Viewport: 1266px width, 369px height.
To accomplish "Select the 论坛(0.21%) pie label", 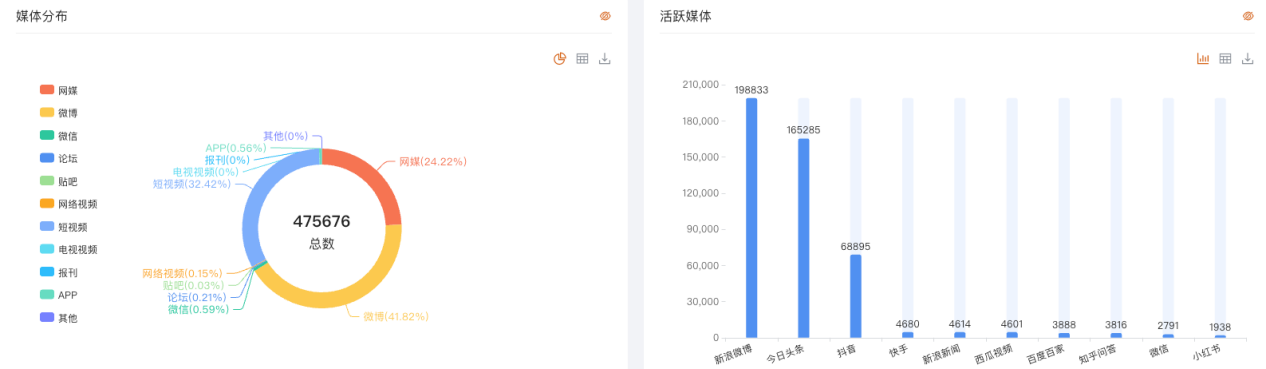I will pyautogui.click(x=198, y=297).
